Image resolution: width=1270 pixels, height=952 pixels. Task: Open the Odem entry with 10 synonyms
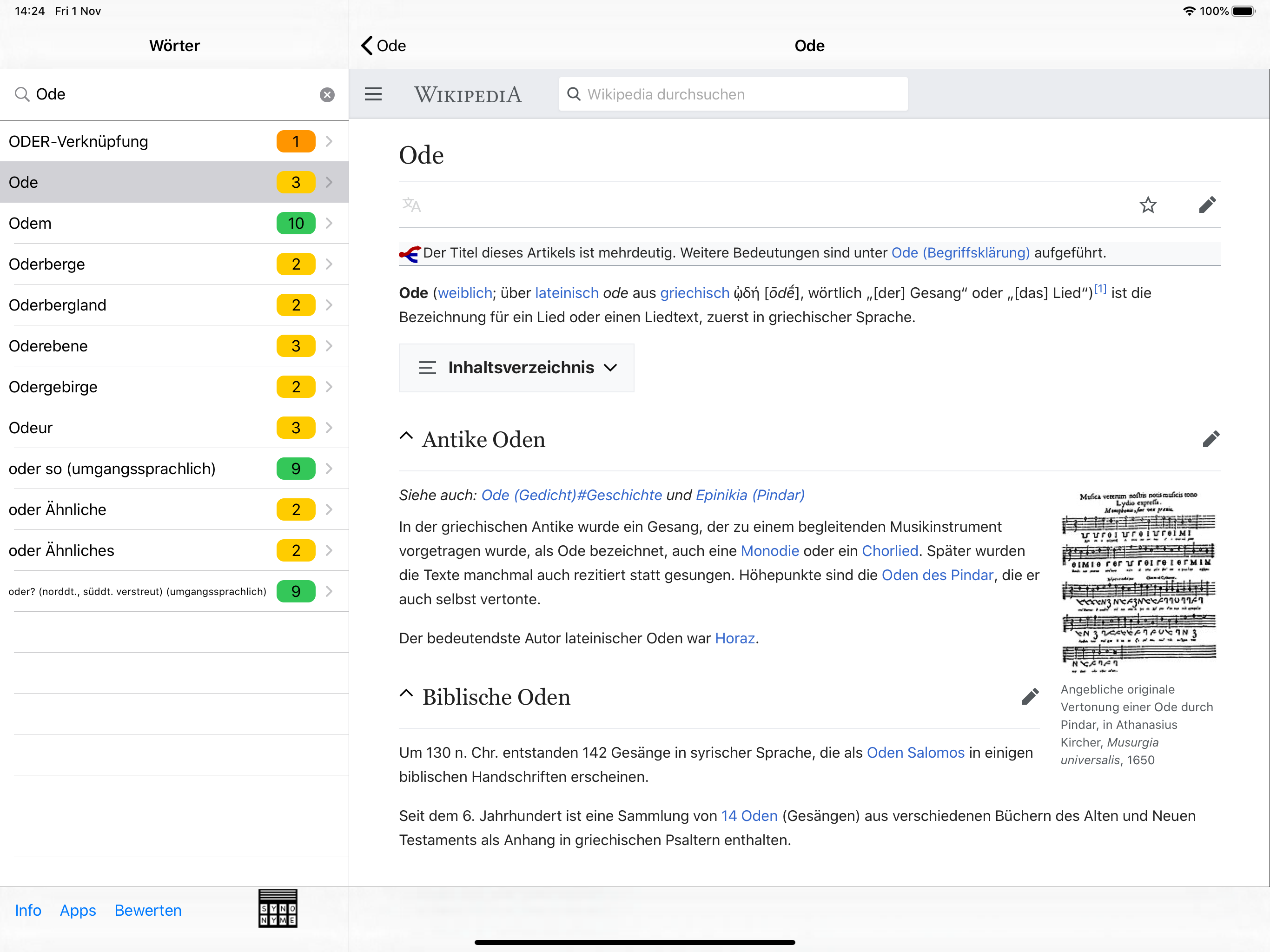click(174, 224)
